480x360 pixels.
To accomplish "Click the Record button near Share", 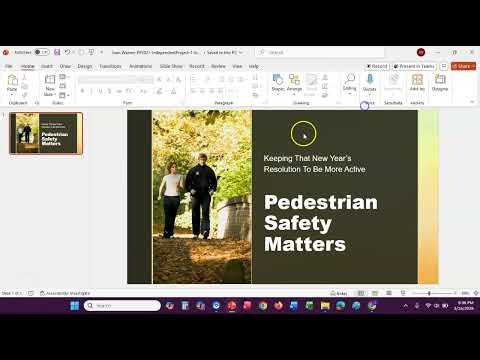I will [377, 66].
